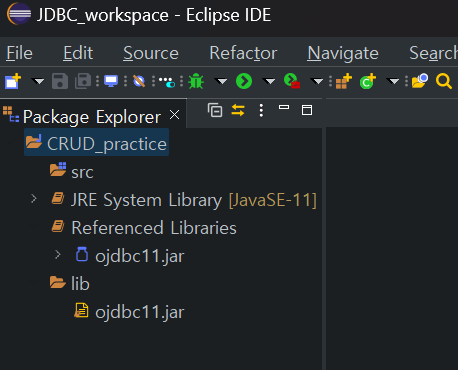Toggle Link with Editor arrows
Image resolution: width=458 pixels, height=370 pixels.
pyautogui.click(x=238, y=110)
